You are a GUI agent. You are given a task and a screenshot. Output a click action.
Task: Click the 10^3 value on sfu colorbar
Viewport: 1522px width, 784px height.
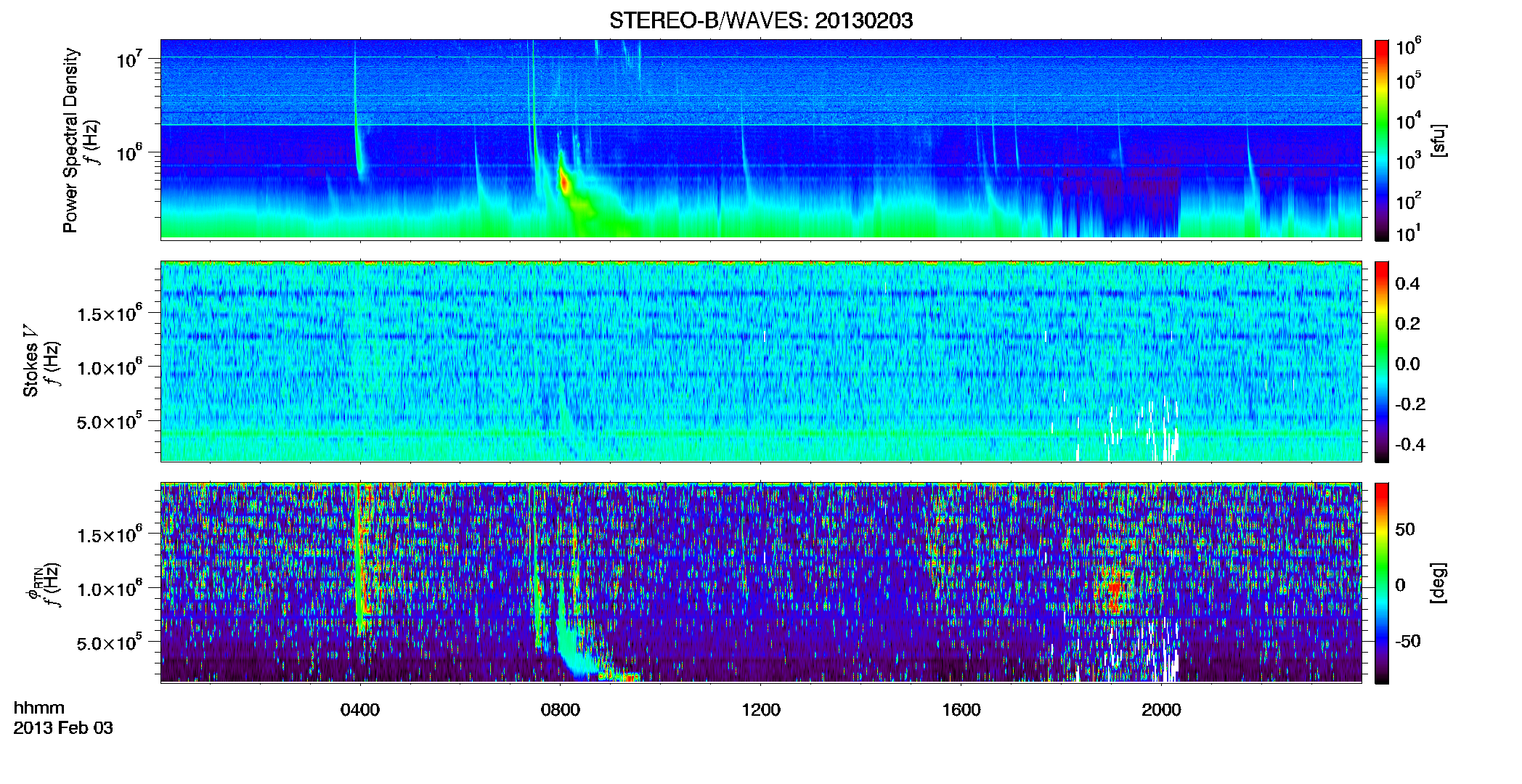pos(1408,161)
